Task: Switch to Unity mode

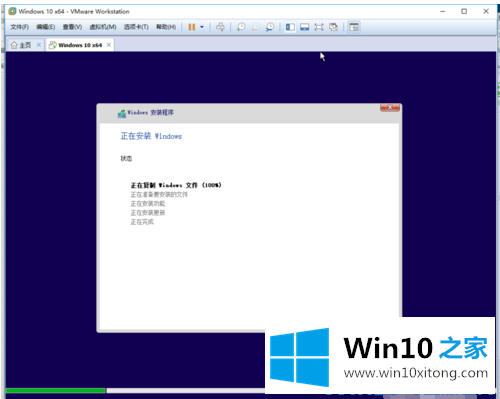Action: coord(333,27)
